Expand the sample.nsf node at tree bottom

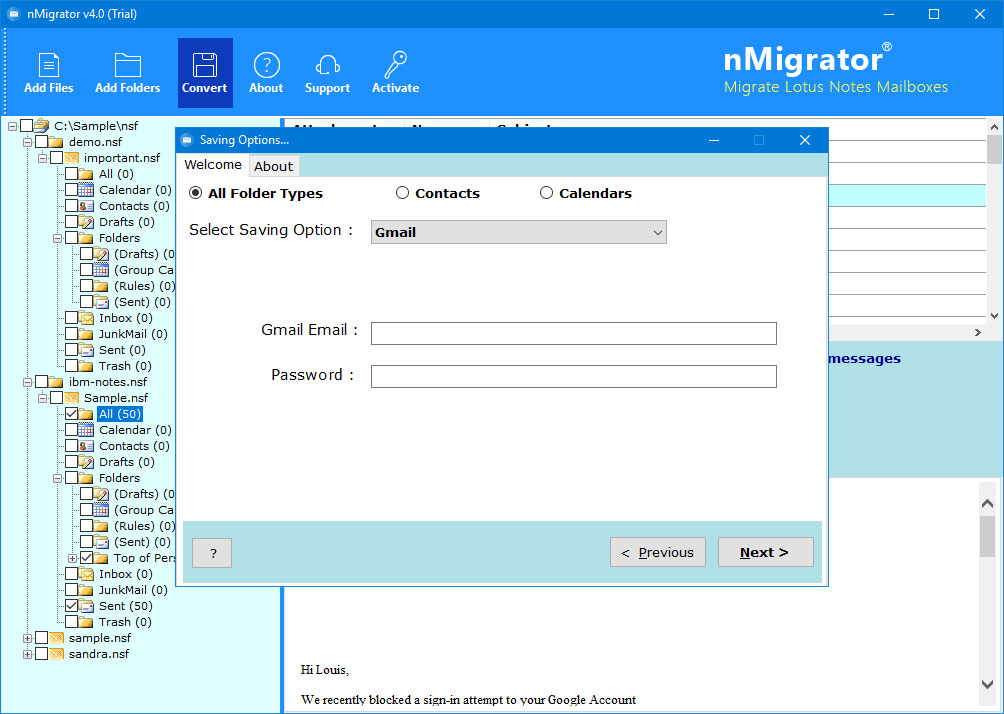coord(27,638)
